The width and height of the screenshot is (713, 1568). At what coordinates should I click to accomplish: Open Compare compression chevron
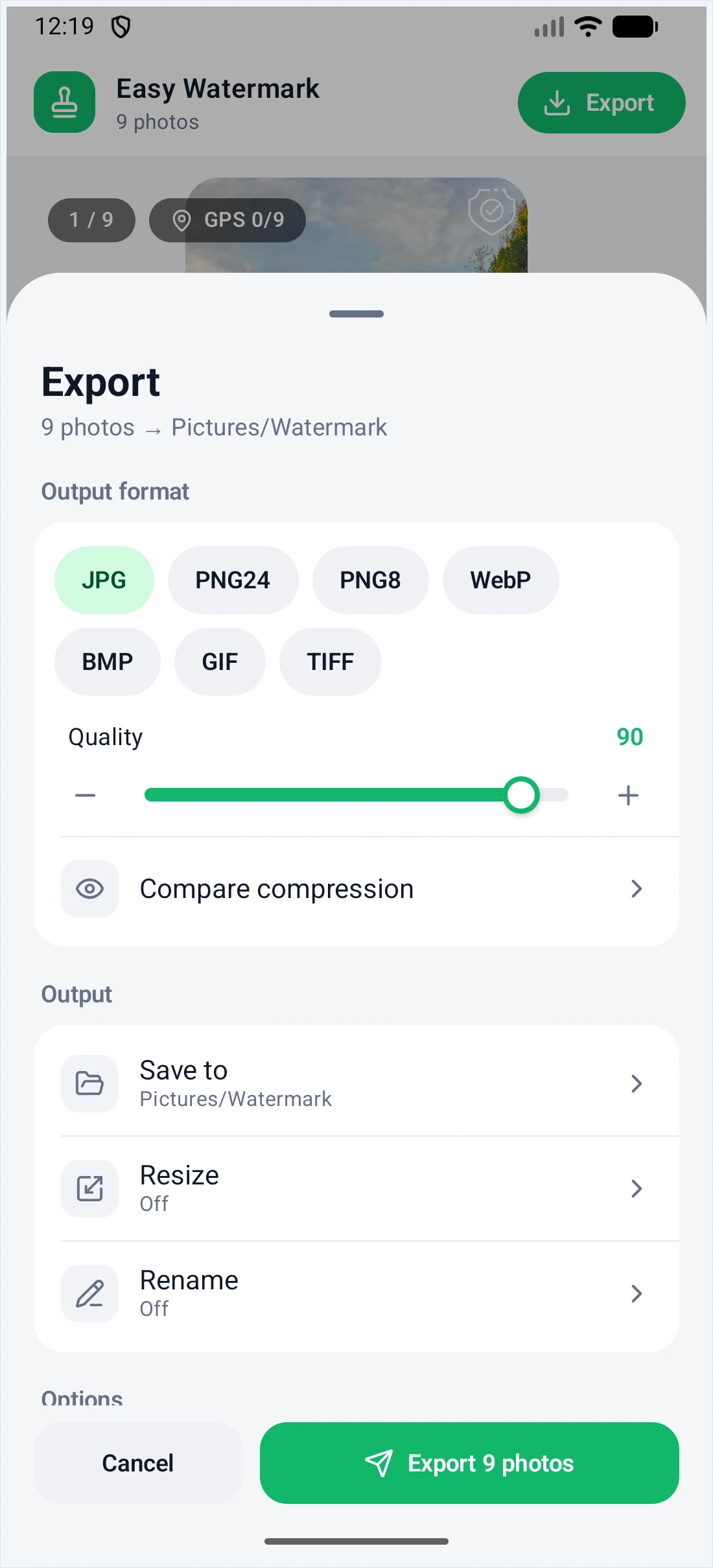637,888
